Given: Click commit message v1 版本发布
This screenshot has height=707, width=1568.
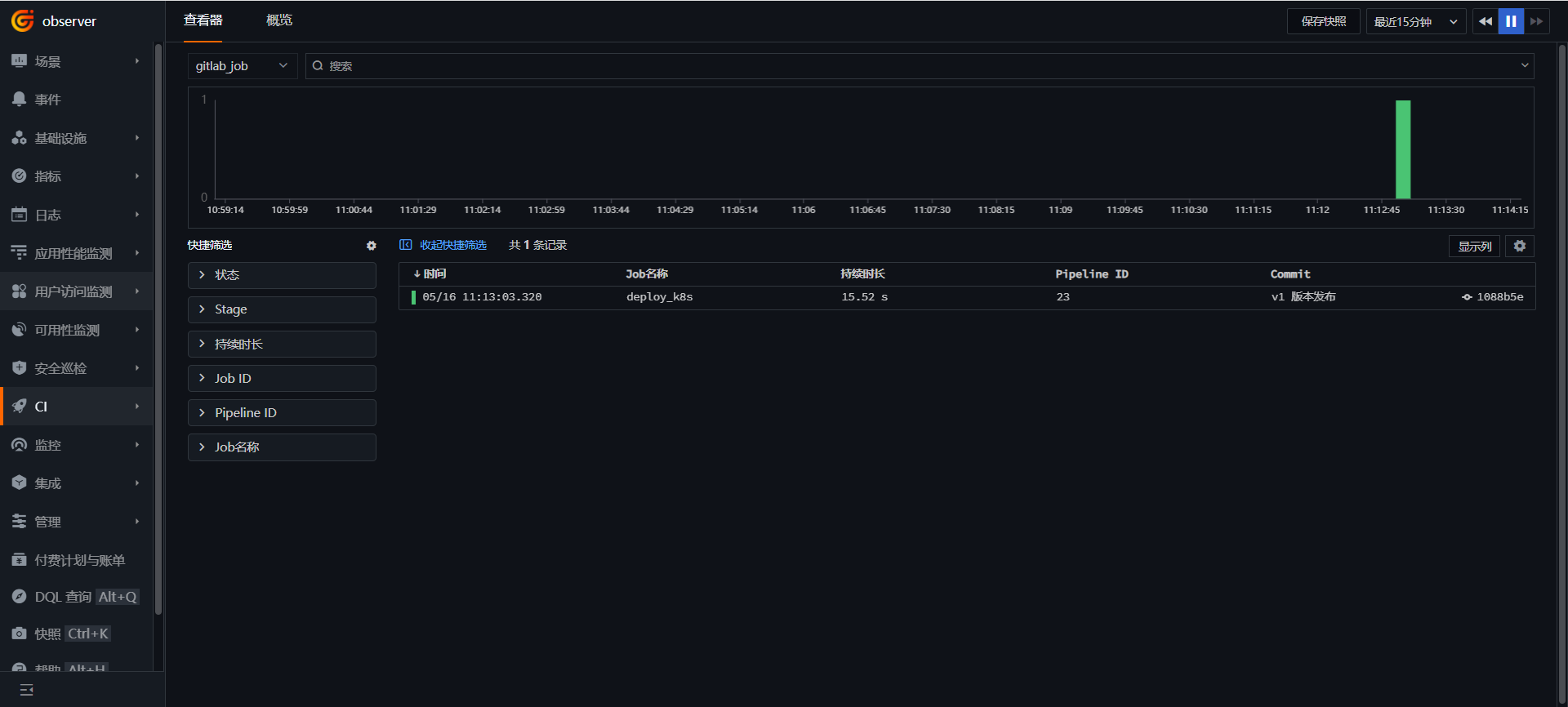Looking at the screenshot, I should (1303, 297).
